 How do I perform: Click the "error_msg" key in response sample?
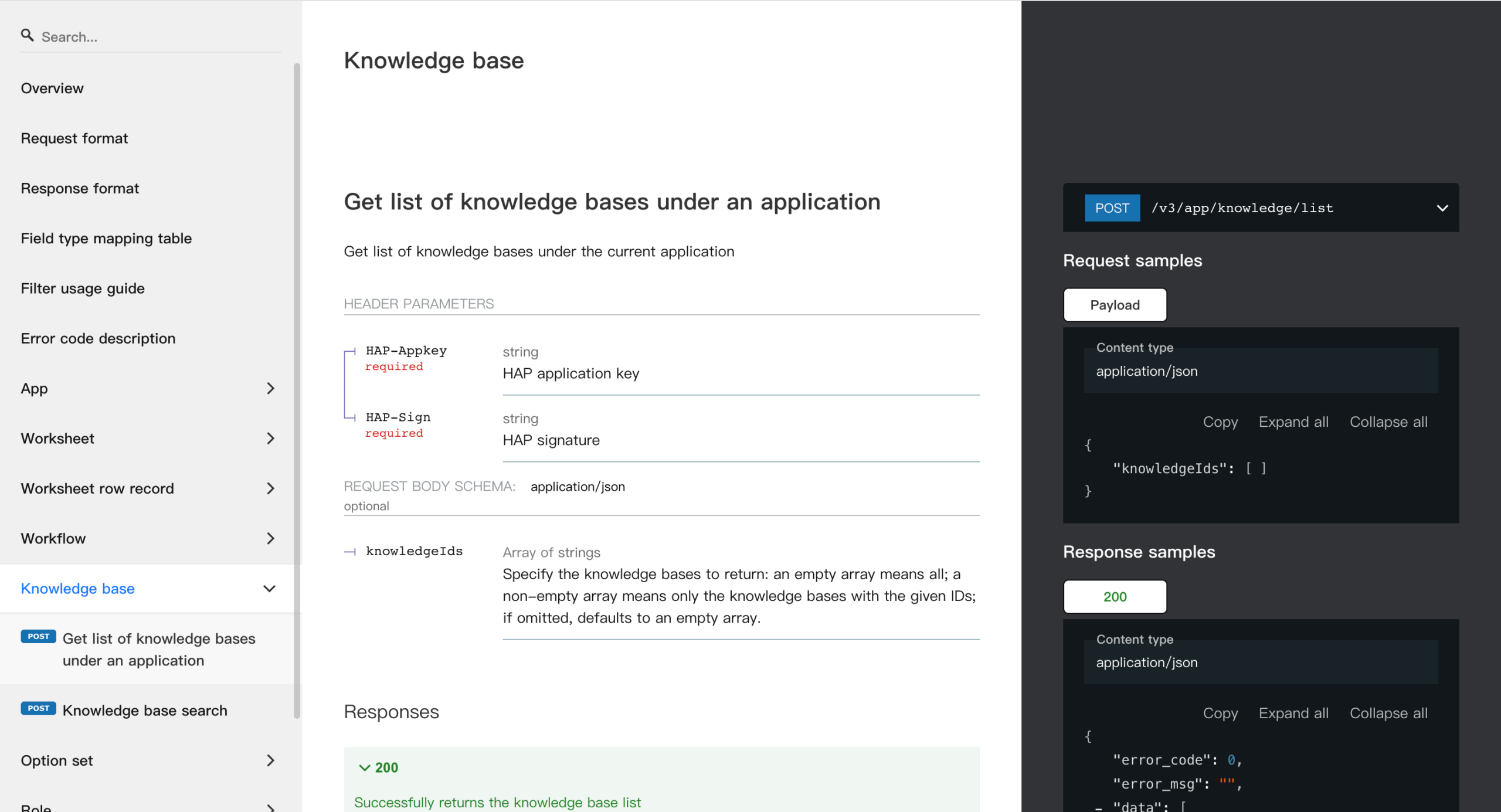coord(1157,784)
